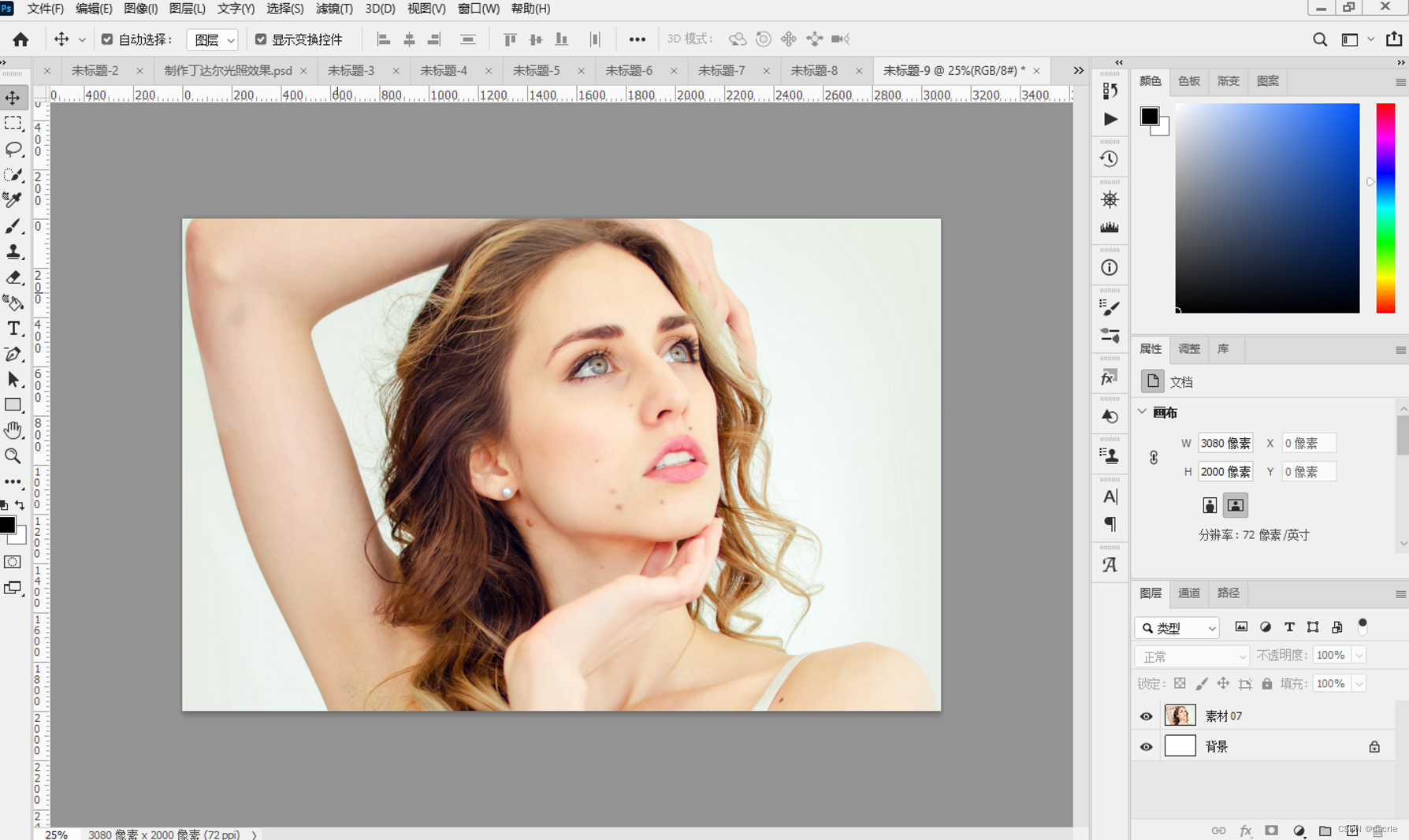Open the 窗口(W) menu

point(478,9)
